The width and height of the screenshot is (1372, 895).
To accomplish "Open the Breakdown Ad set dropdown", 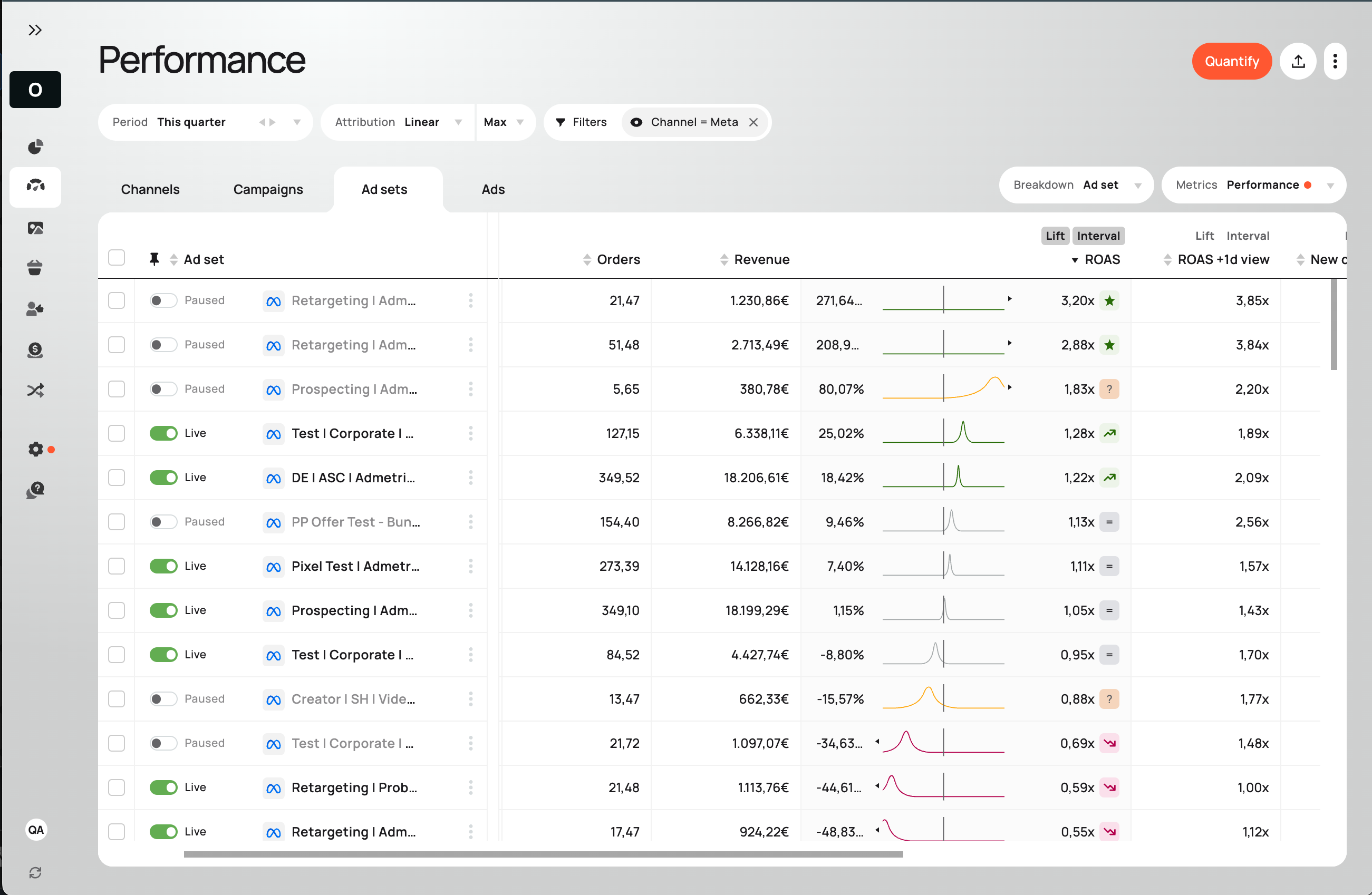I will (1076, 185).
